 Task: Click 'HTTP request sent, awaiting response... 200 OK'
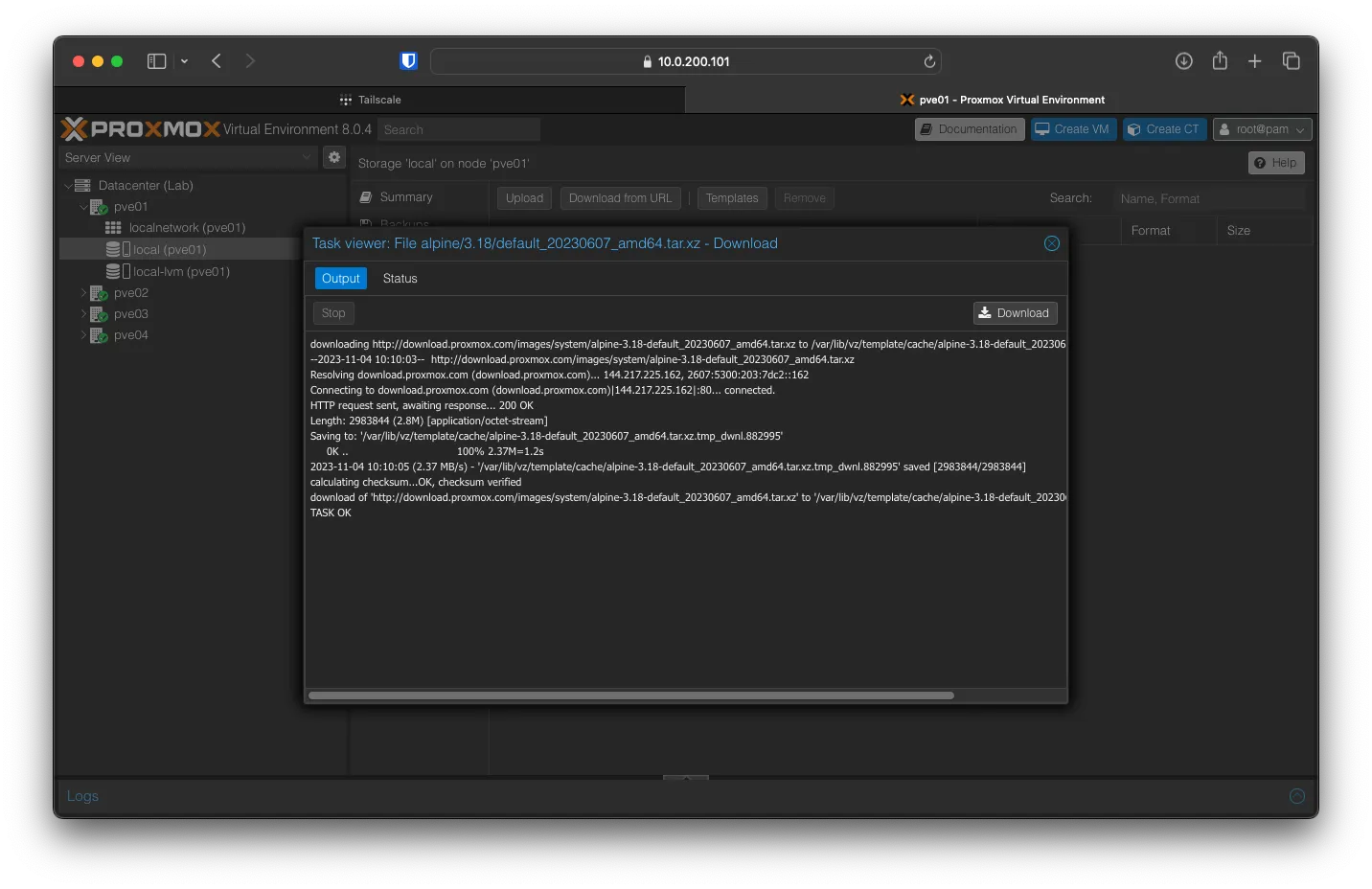tap(422, 406)
